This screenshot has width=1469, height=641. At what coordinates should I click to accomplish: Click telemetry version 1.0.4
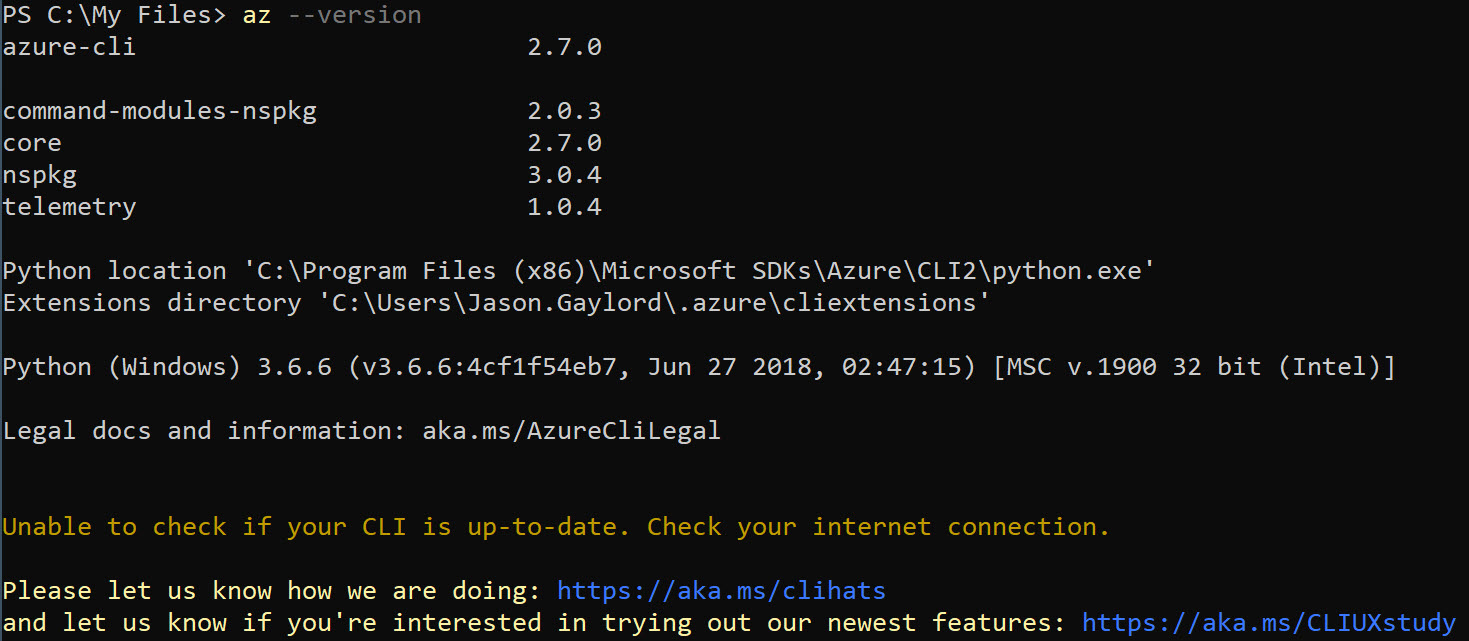click(x=564, y=207)
